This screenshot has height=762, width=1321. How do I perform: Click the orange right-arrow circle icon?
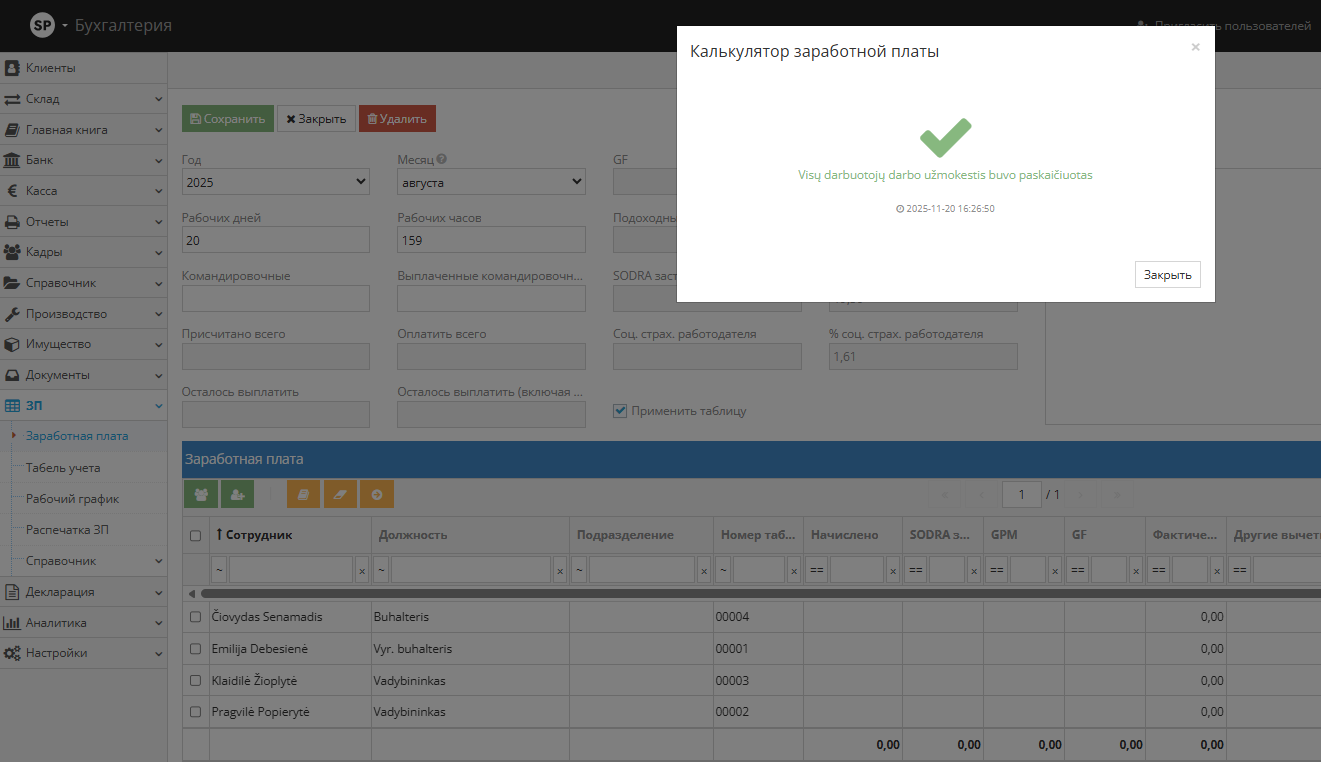377,494
